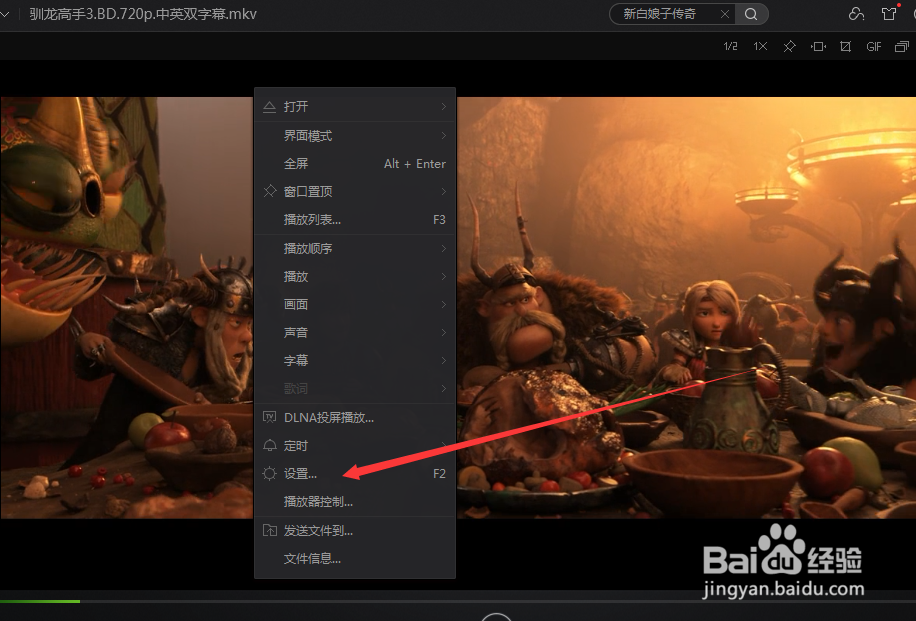This screenshot has width=916, height=621.
Task: Toggle the pin always-on-top icon
Action: click(789, 46)
